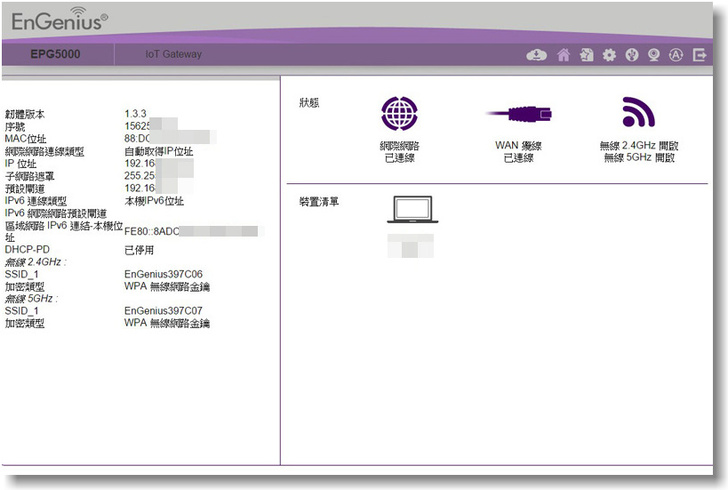This screenshot has height=490, width=728.
Task: Click the '子網路遮罩' label
Action: pos(30,176)
